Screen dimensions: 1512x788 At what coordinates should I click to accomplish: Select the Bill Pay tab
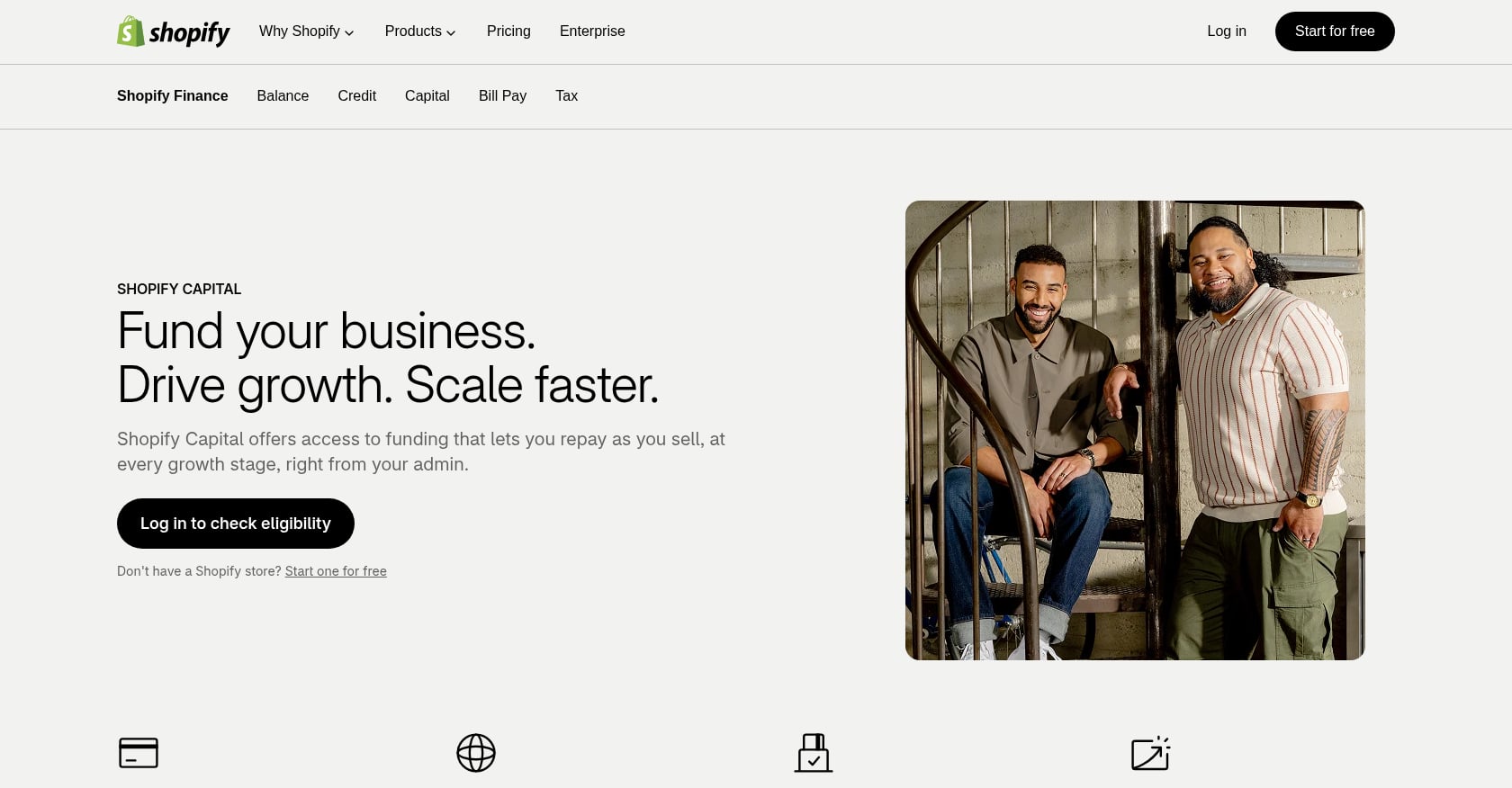(502, 96)
